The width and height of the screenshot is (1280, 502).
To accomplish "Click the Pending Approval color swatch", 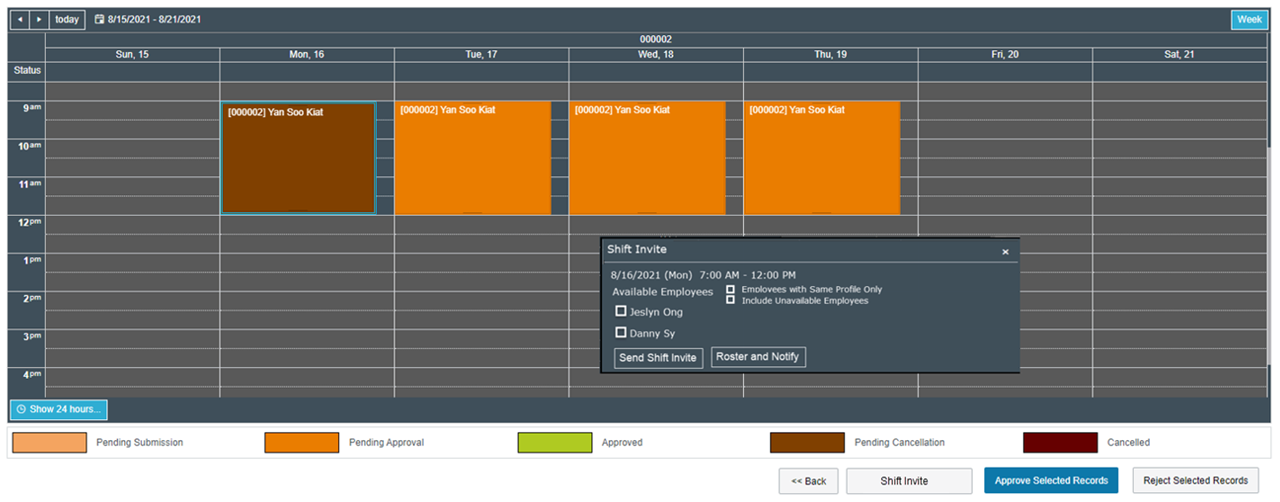I will (302, 442).
